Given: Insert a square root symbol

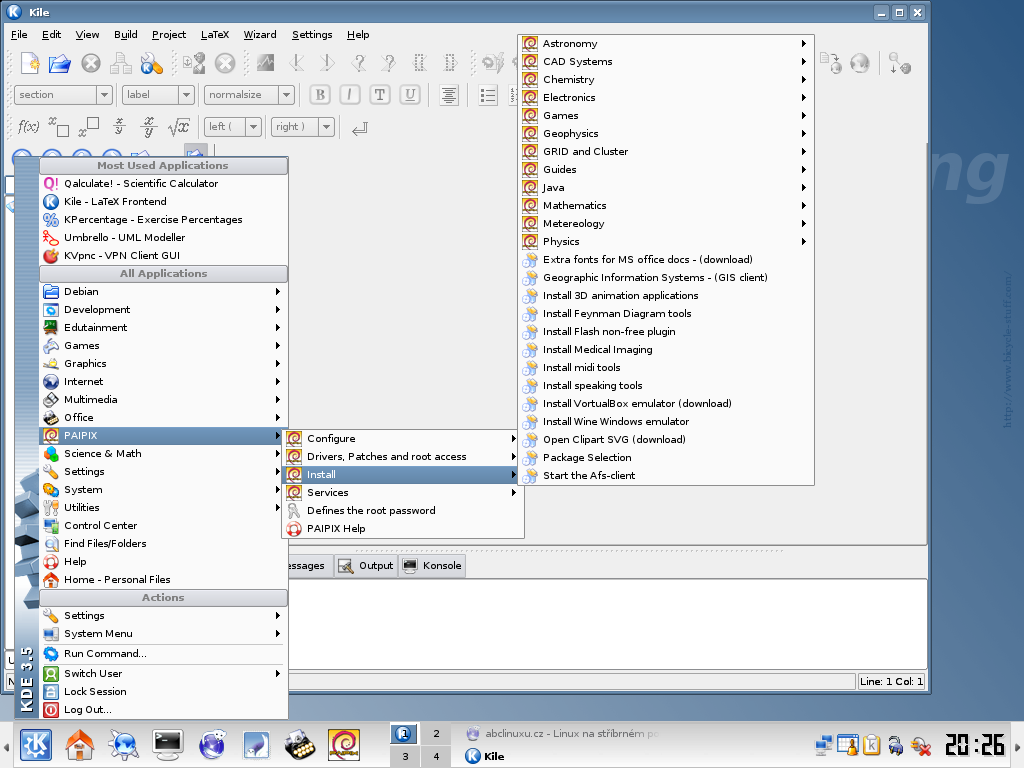Looking at the screenshot, I should (178, 127).
